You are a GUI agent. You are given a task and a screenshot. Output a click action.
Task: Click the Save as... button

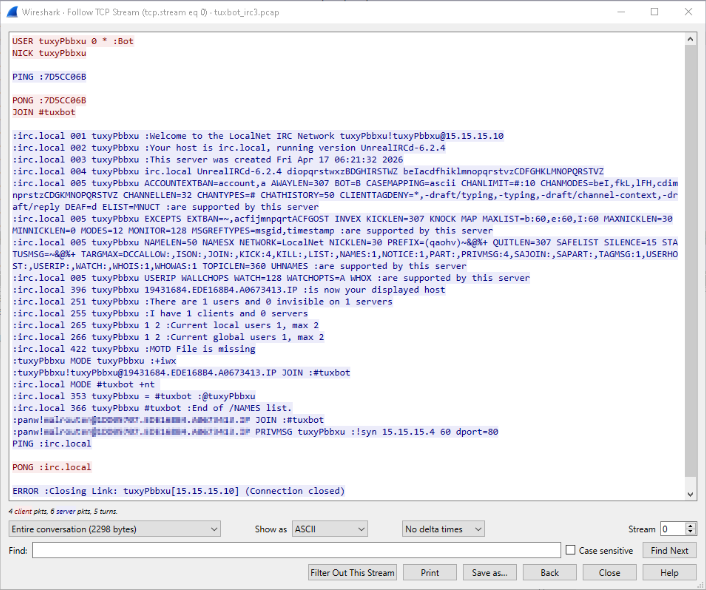pos(489,572)
